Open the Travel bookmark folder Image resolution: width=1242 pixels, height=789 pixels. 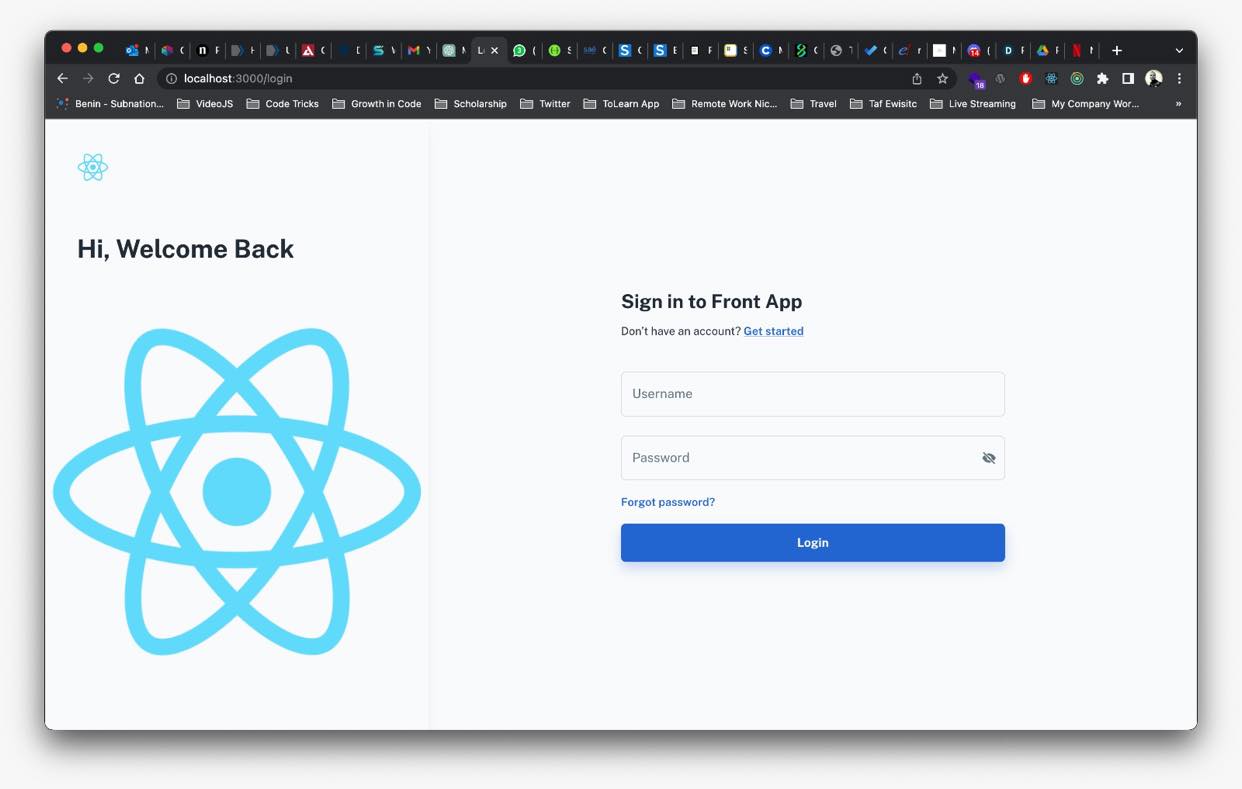coord(813,104)
